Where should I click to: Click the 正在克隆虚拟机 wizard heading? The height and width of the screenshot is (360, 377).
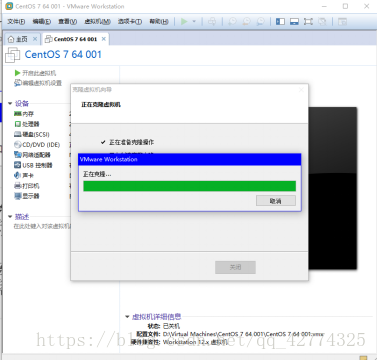pos(101,105)
